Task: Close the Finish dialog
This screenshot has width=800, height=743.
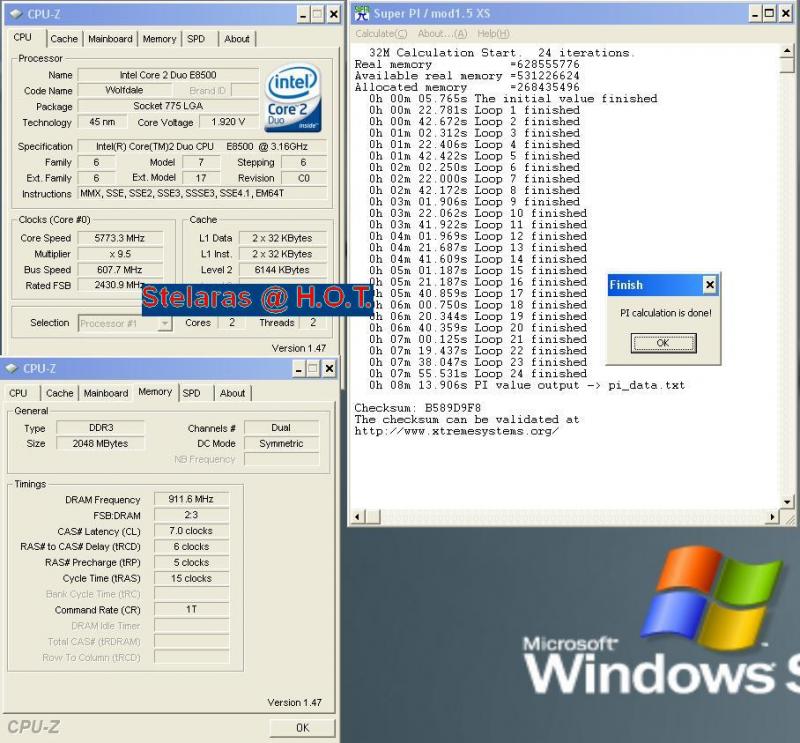Action: coord(709,285)
